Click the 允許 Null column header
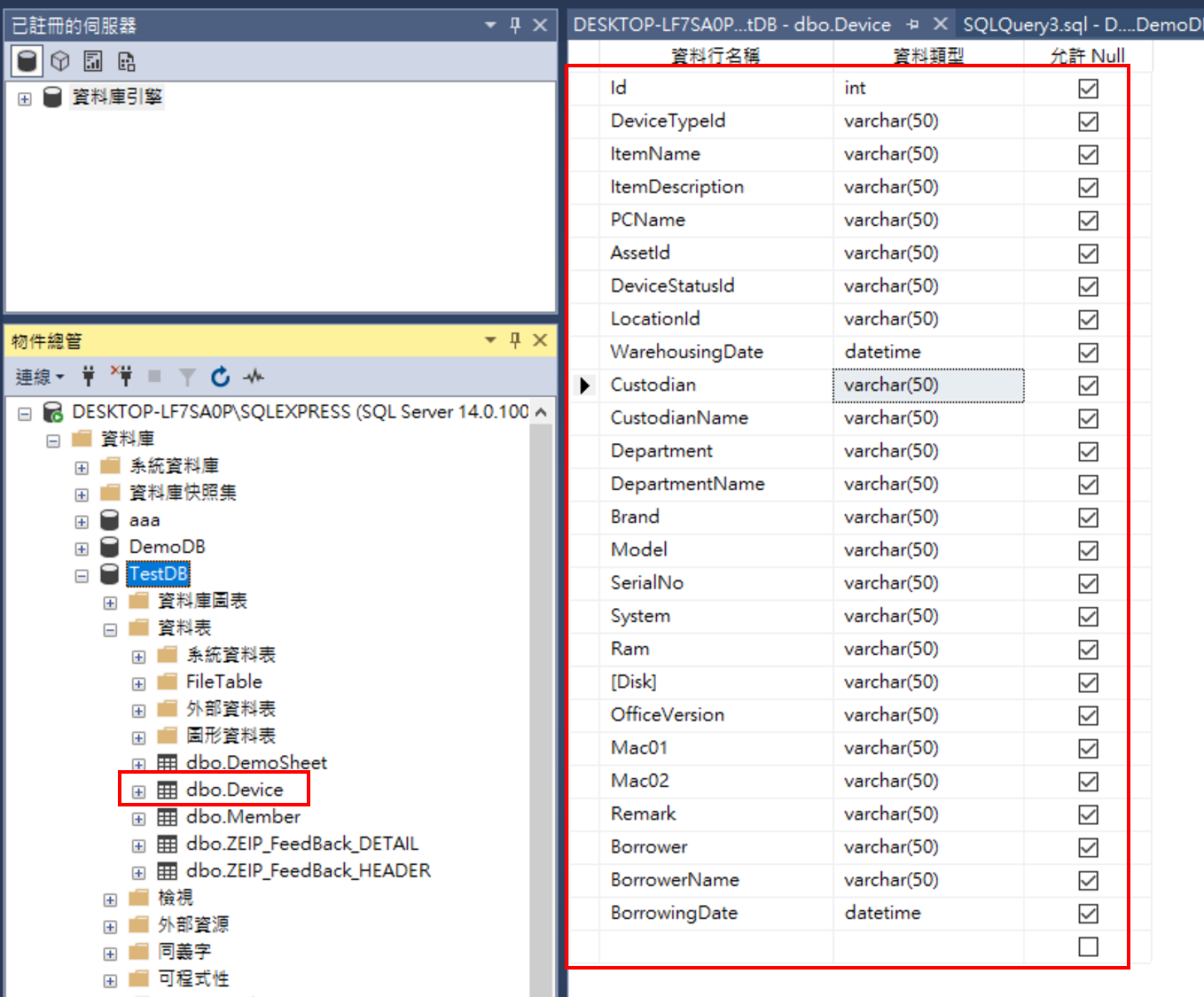The image size is (1204, 997). (x=1087, y=55)
